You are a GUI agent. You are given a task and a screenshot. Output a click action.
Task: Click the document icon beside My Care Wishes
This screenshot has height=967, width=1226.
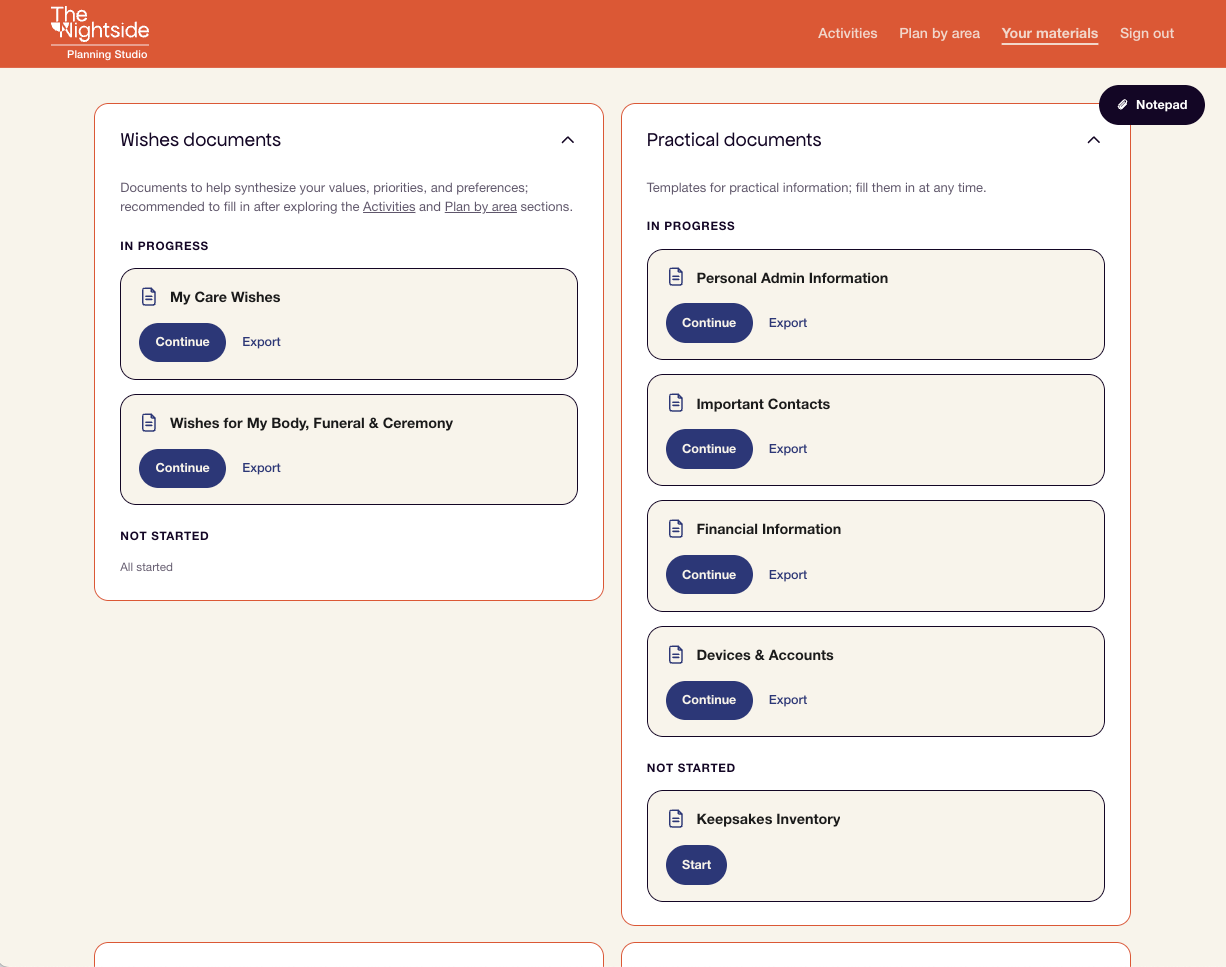(x=149, y=297)
